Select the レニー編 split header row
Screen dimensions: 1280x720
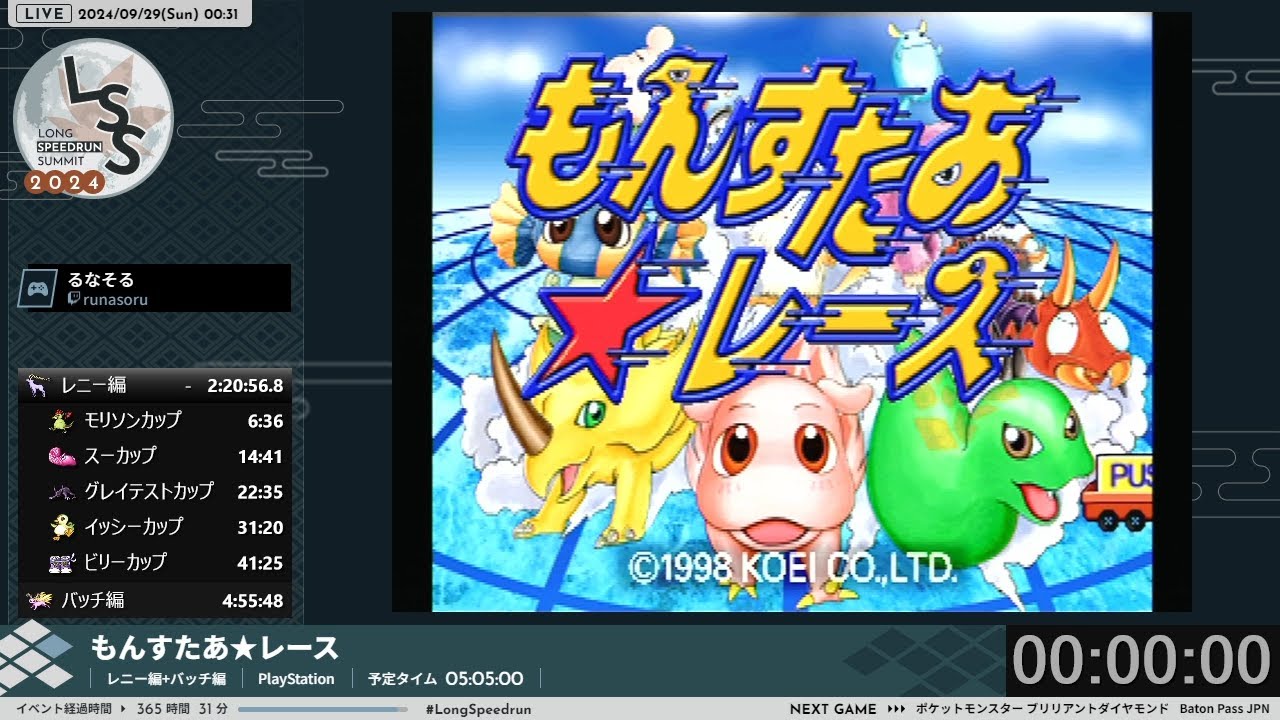(x=155, y=385)
